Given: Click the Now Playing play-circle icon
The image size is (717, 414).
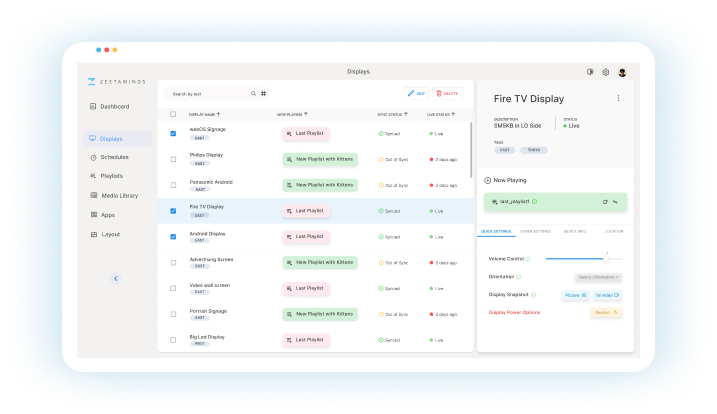Looking at the screenshot, I should [x=487, y=181].
